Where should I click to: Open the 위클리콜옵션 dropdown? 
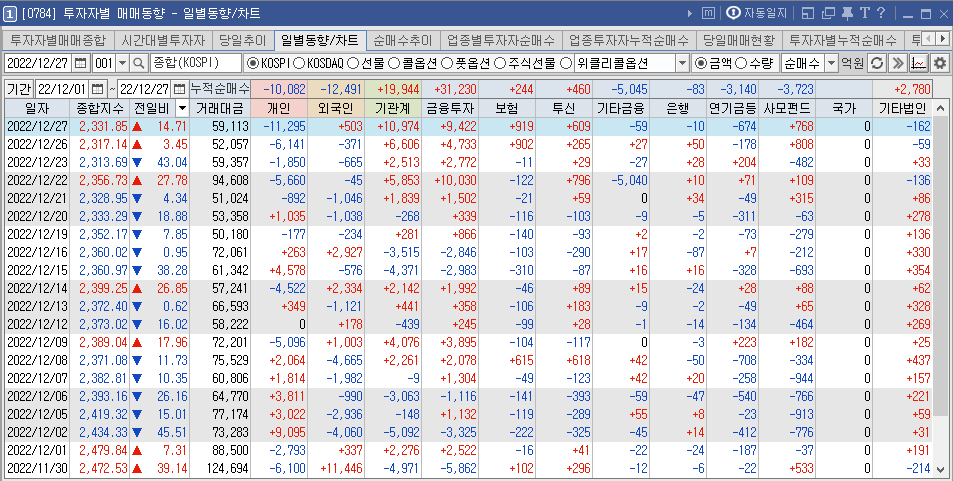click(x=682, y=63)
